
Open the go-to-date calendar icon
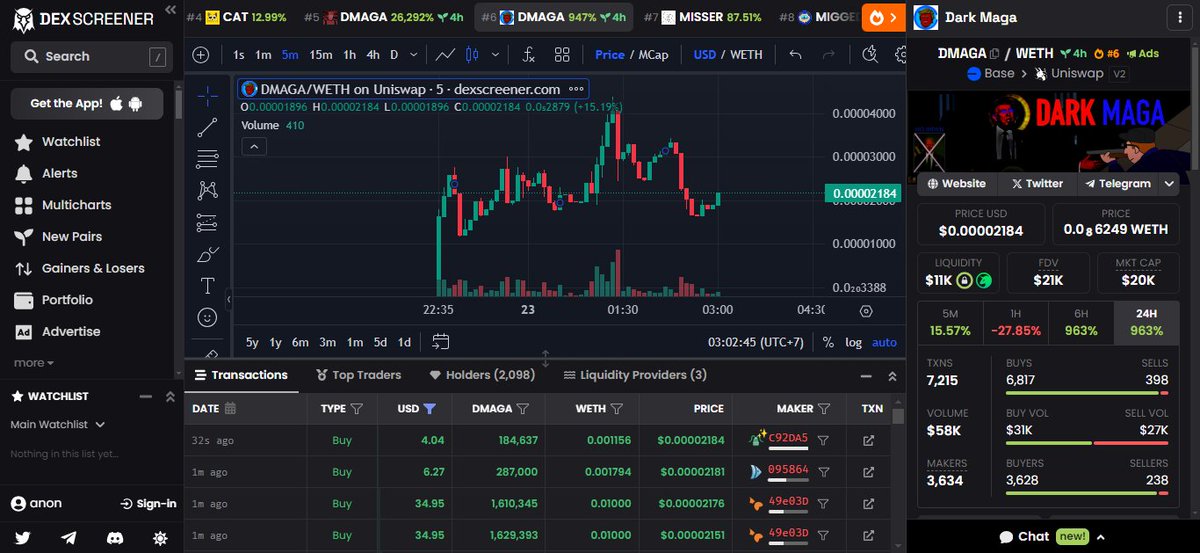click(x=441, y=342)
